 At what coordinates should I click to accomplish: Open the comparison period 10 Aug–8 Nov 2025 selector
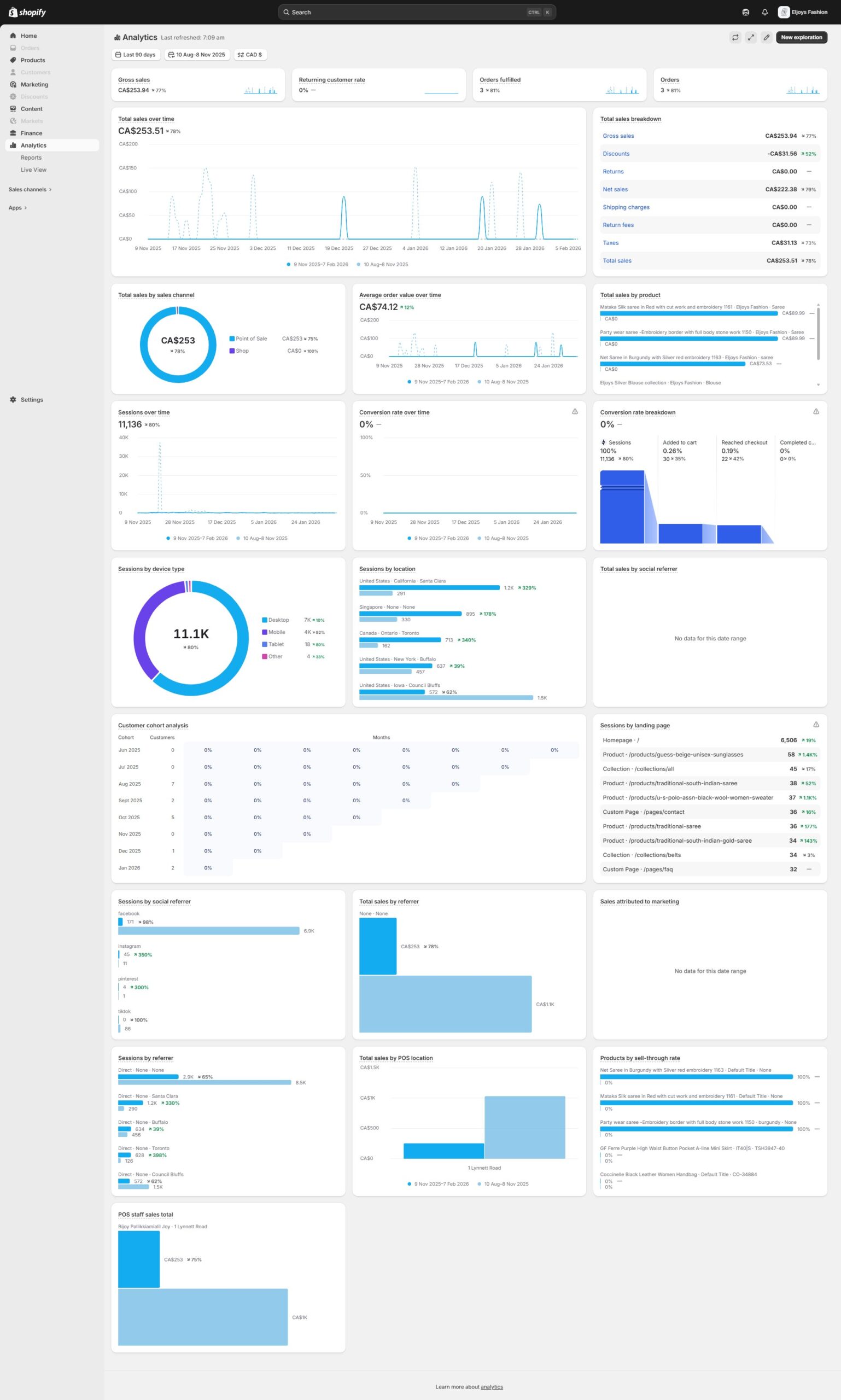pos(197,55)
